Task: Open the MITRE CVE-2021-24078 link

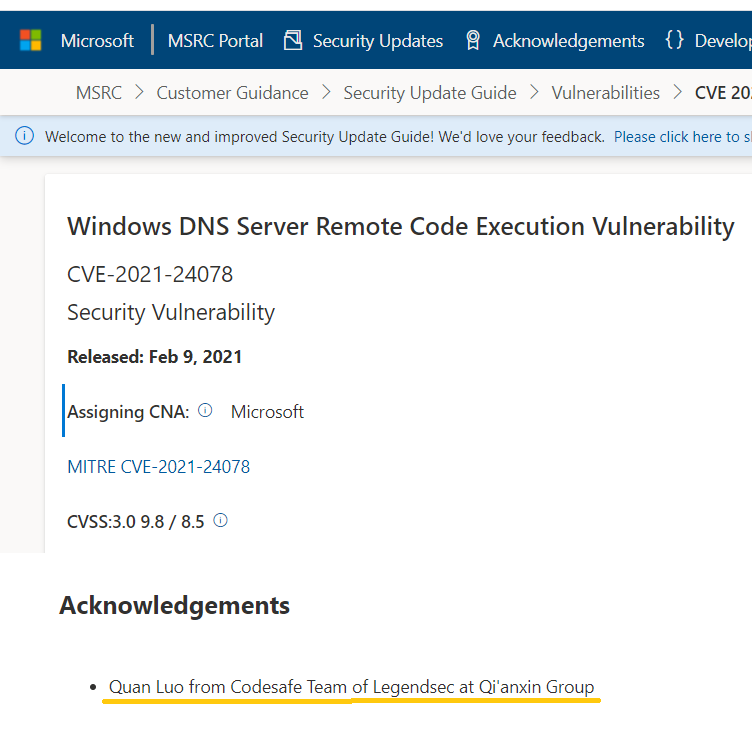Action: [x=159, y=466]
